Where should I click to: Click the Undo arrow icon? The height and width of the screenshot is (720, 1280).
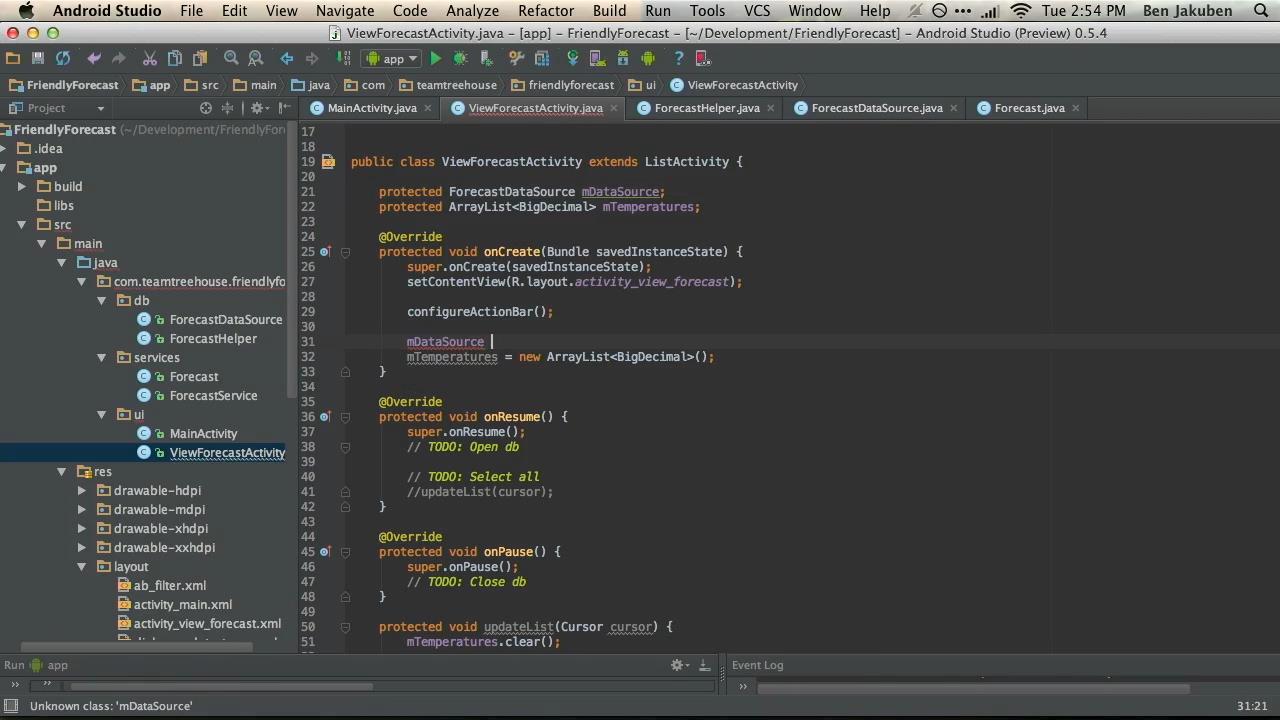pyautogui.click(x=94, y=59)
